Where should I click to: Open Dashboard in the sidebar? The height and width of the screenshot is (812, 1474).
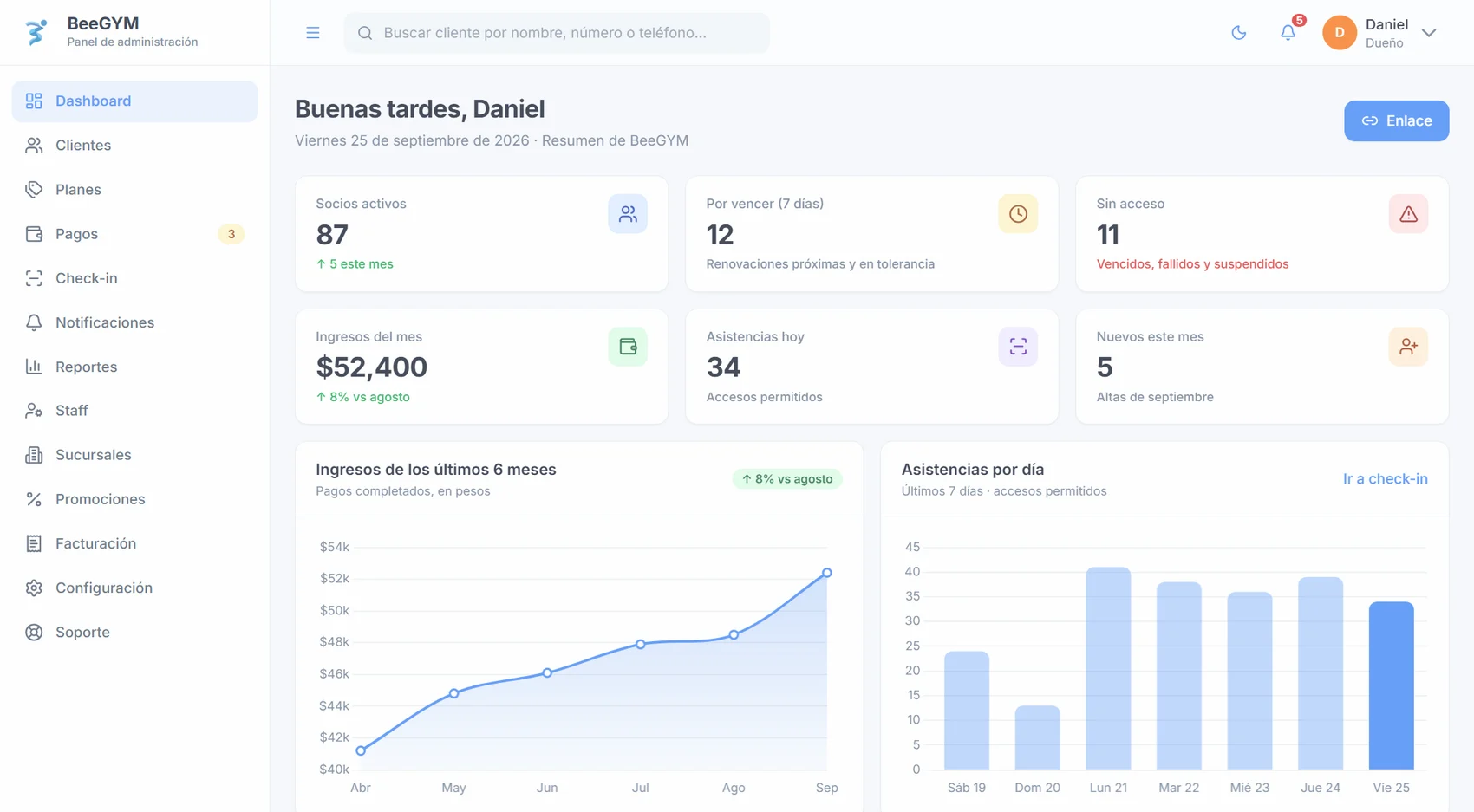click(x=134, y=101)
